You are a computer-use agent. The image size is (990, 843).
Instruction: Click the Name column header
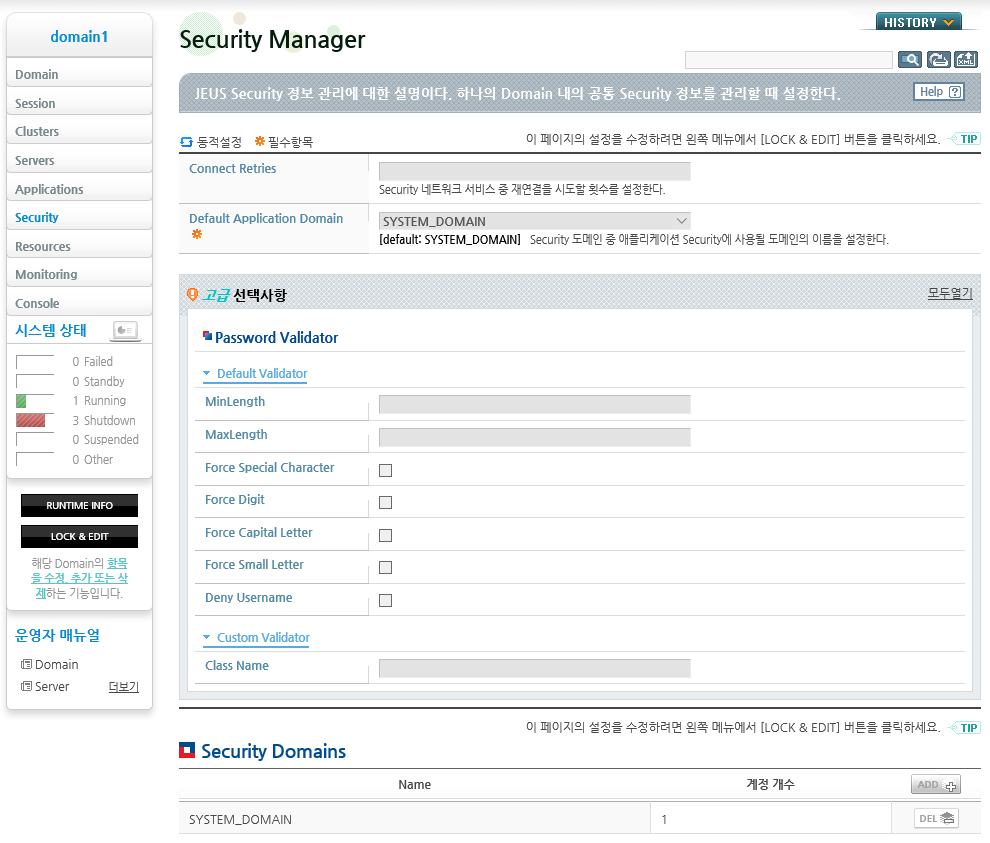(x=415, y=784)
